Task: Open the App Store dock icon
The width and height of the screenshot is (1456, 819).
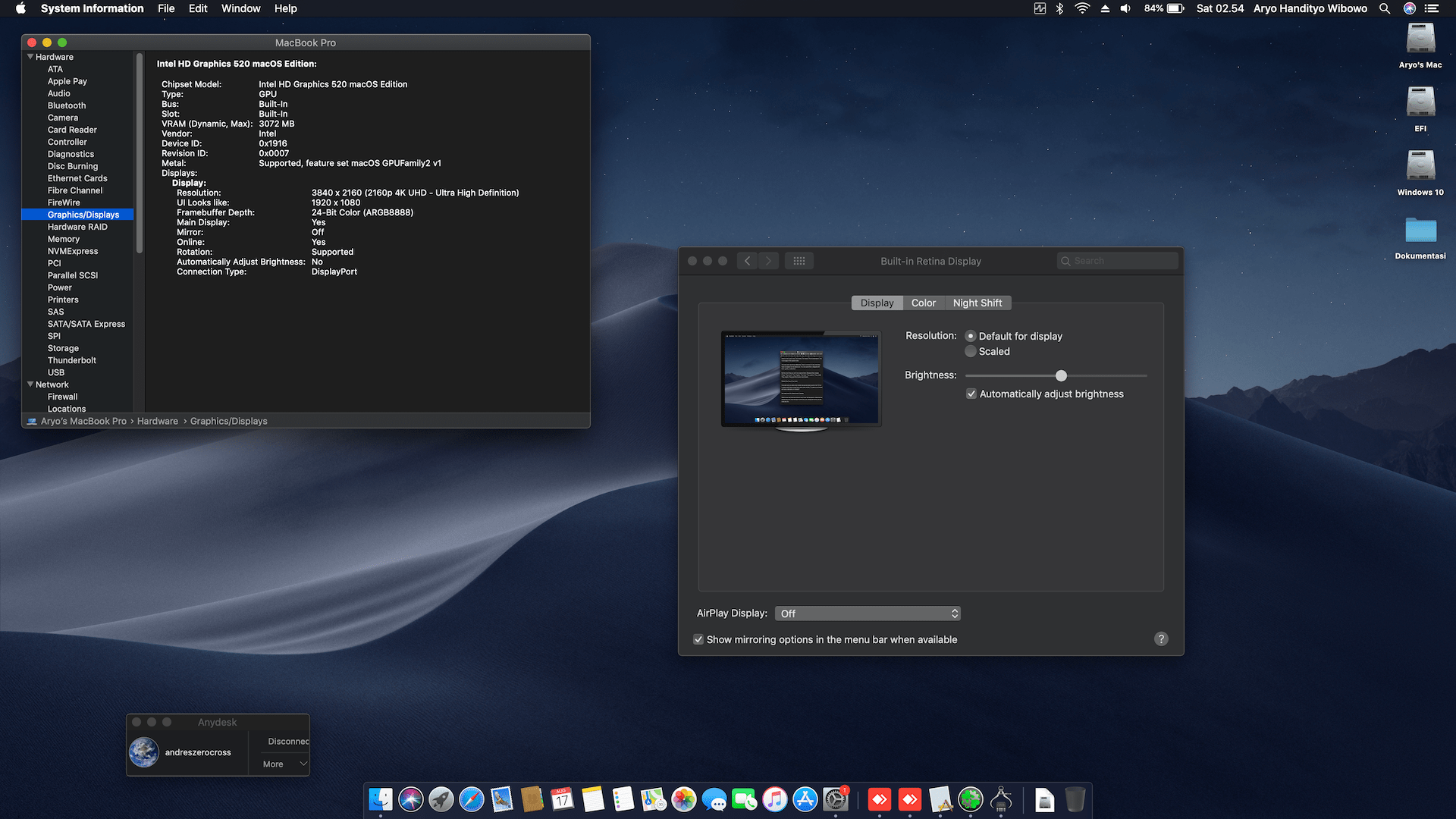Action: point(805,799)
